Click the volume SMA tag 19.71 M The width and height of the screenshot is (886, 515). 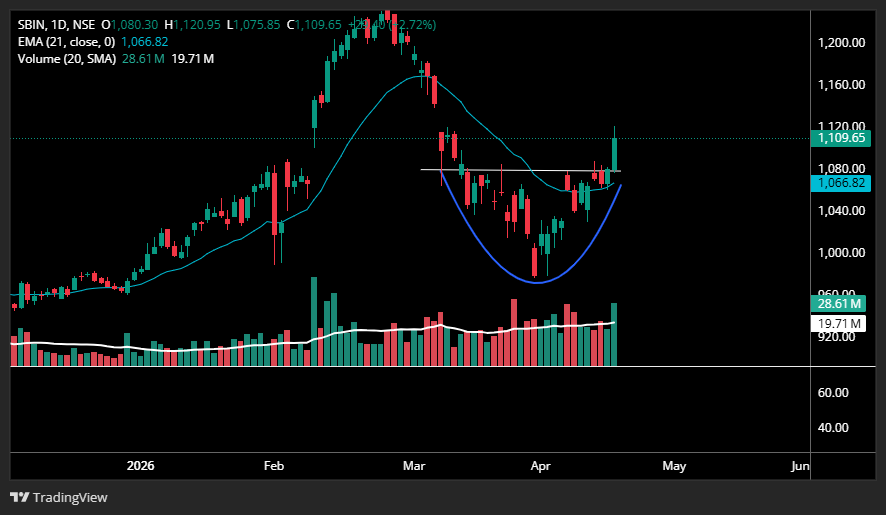pyautogui.click(x=839, y=323)
